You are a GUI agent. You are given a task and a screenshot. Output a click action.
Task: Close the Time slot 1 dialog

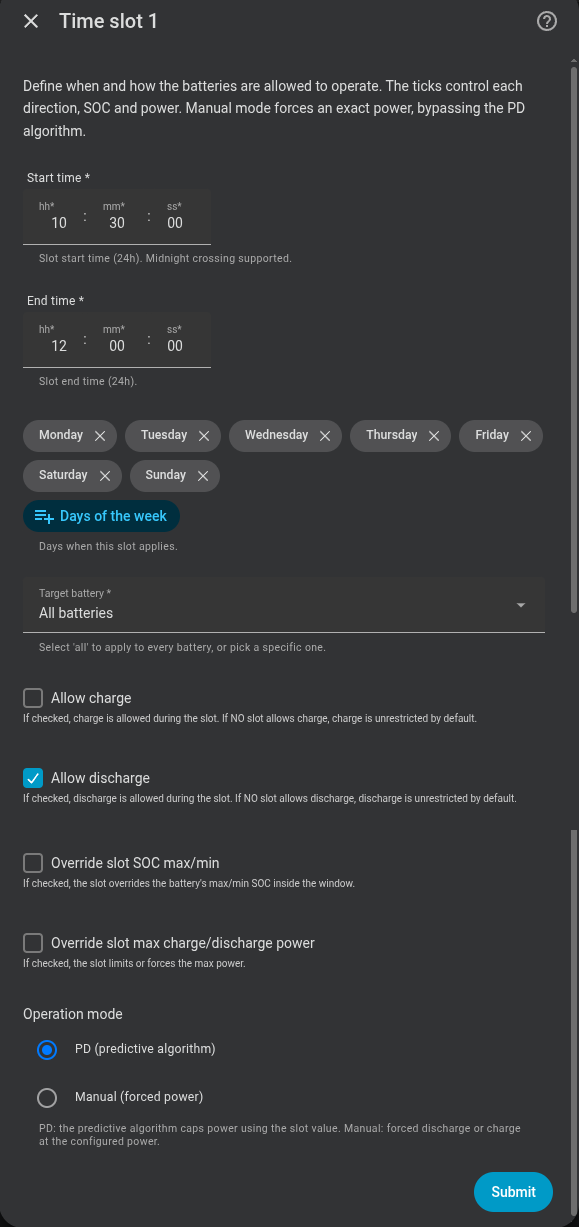[x=31, y=21]
